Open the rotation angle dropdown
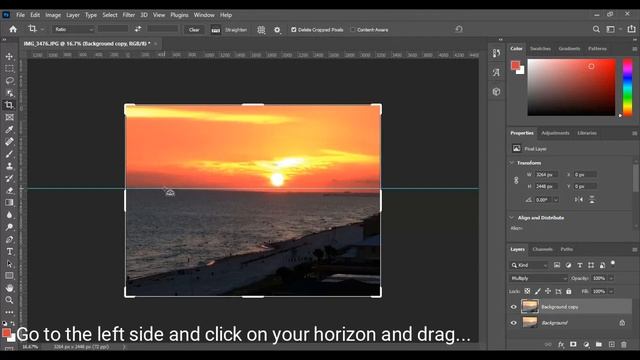640x360 pixels. pos(556,200)
